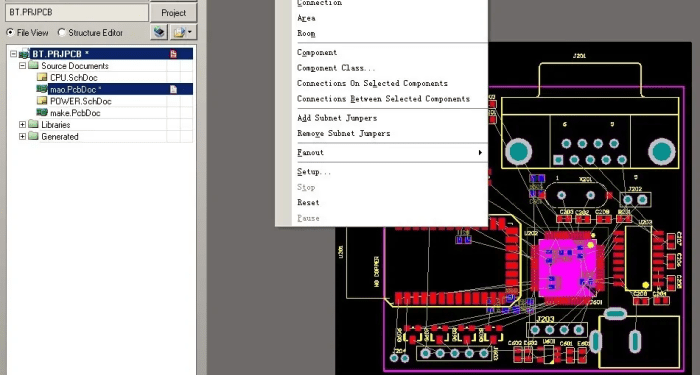
Task: Click the J203 header label on PCB
Action: coord(545,319)
